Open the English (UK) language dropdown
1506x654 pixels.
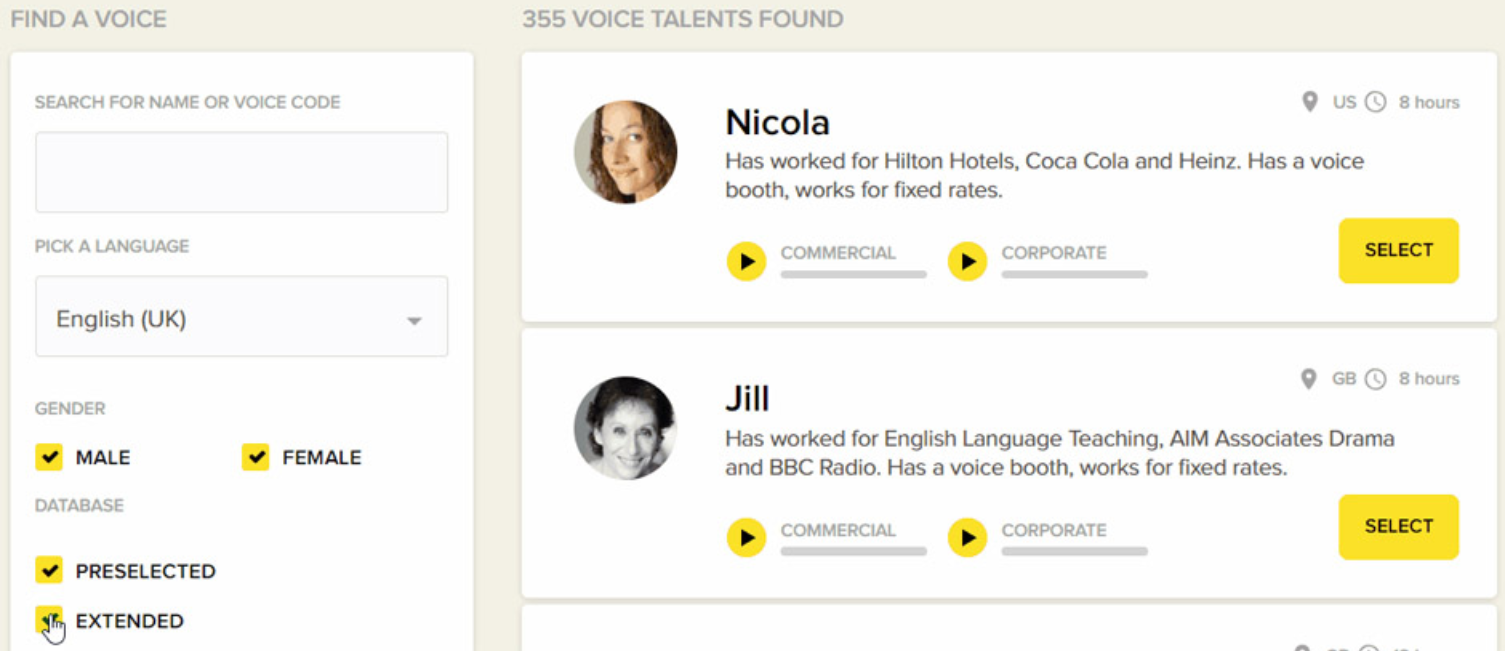click(x=241, y=319)
